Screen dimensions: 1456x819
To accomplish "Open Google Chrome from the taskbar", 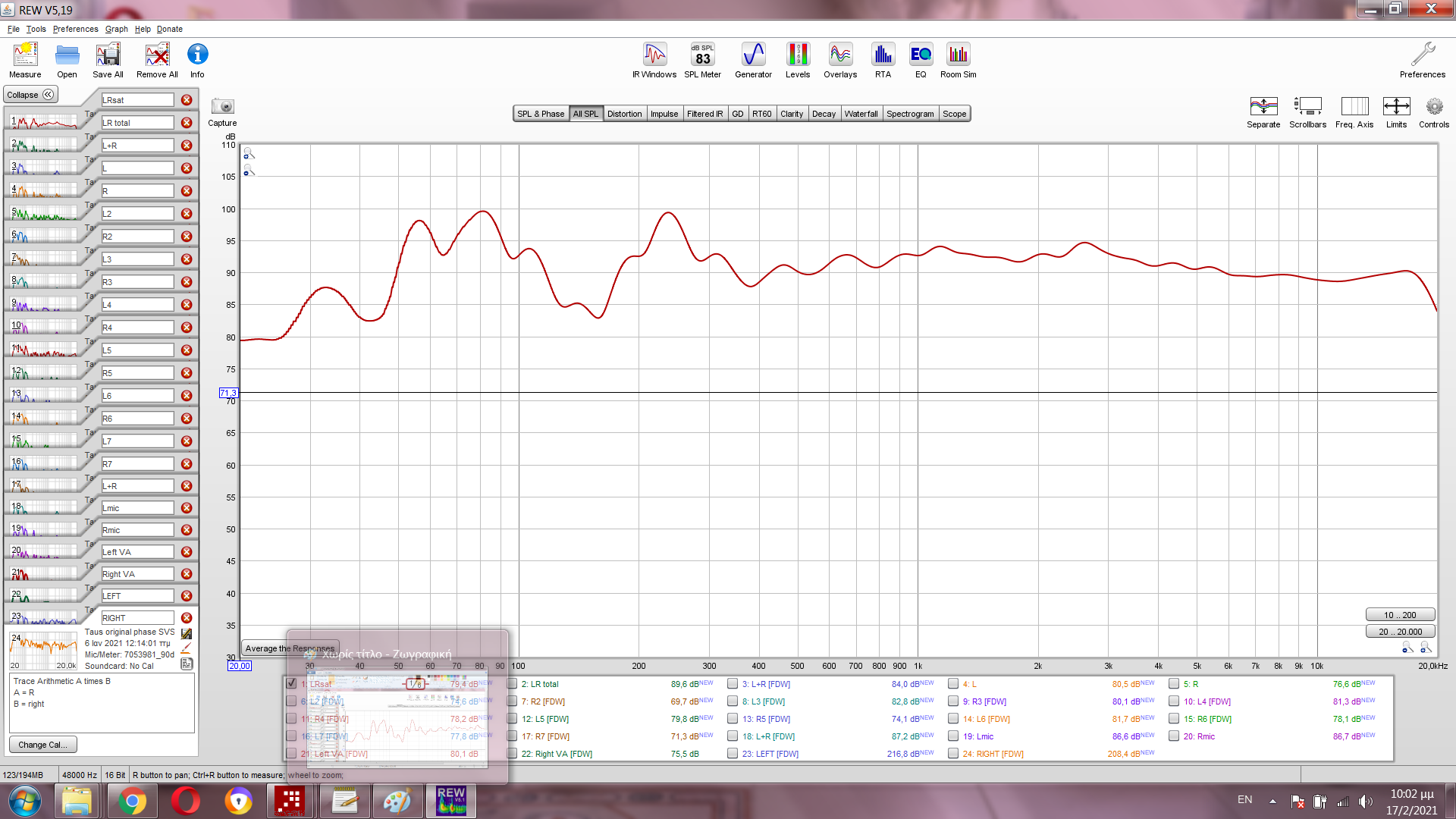I will click(132, 801).
